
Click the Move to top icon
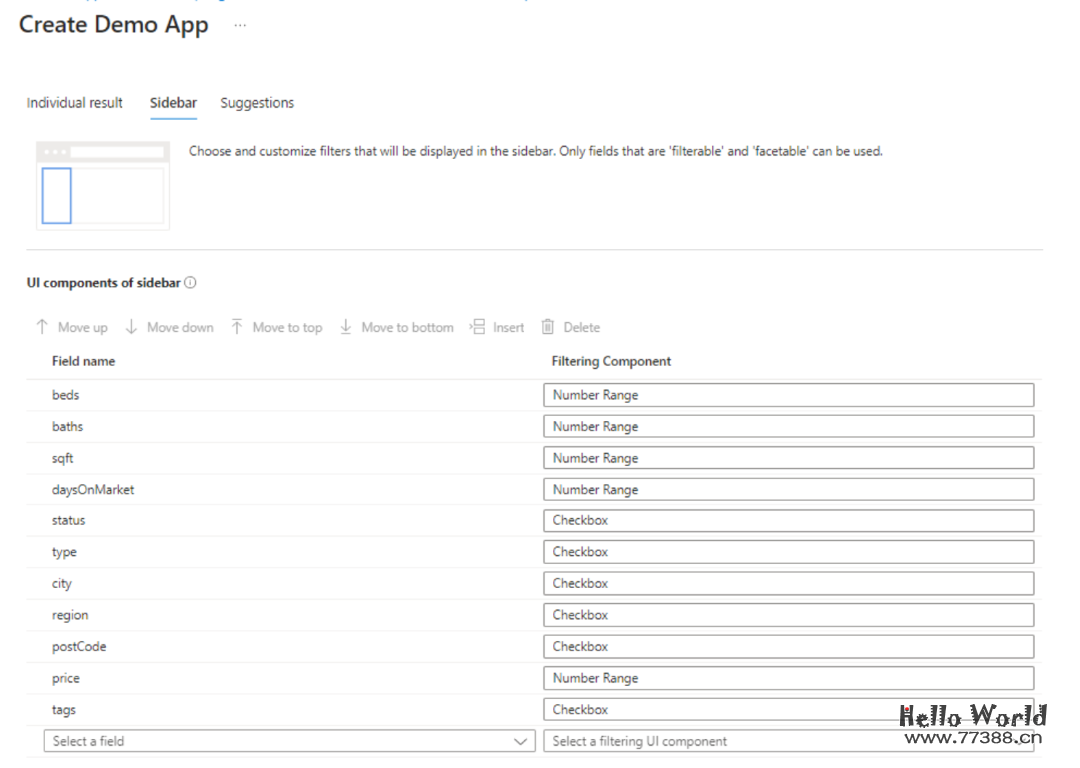click(237, 327)
